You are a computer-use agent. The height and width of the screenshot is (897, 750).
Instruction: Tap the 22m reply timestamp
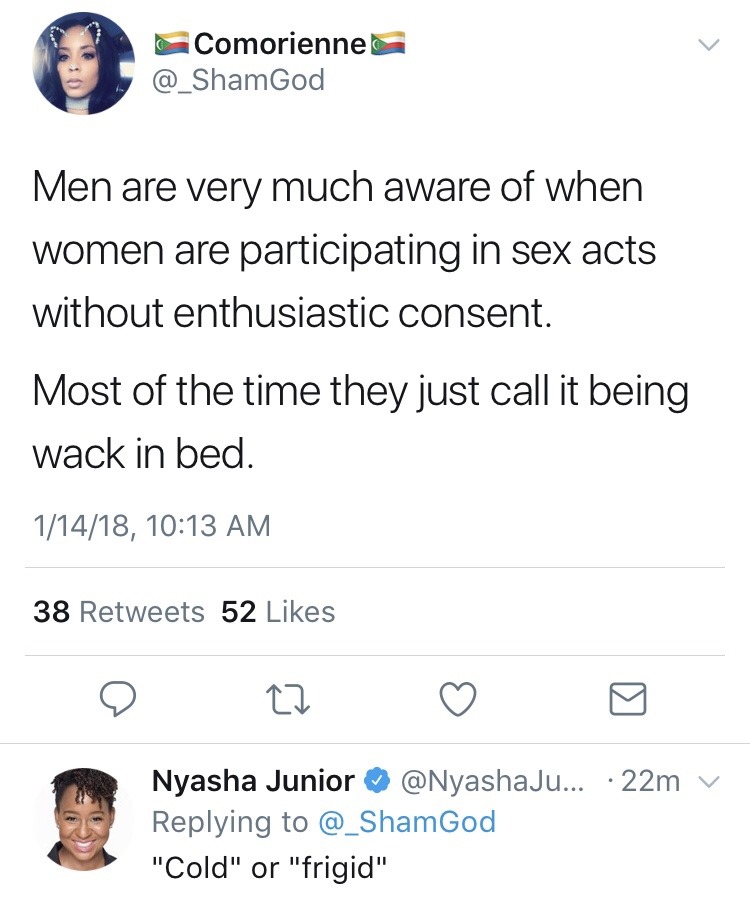tap(650, 781)
